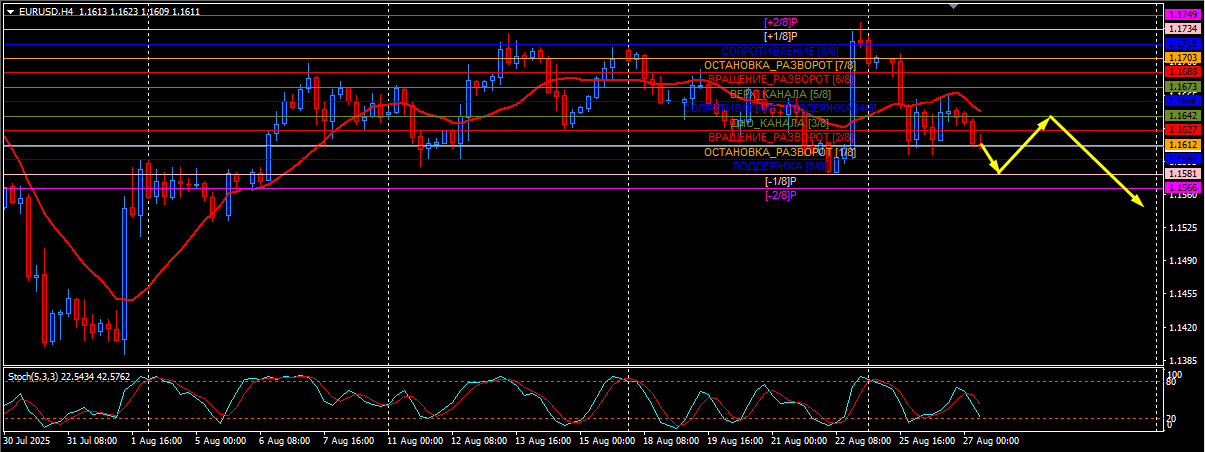Click the pink 1.1581 price tag
The height and width of the screenshot is (452, 1205).
[x=1183, y=174]
